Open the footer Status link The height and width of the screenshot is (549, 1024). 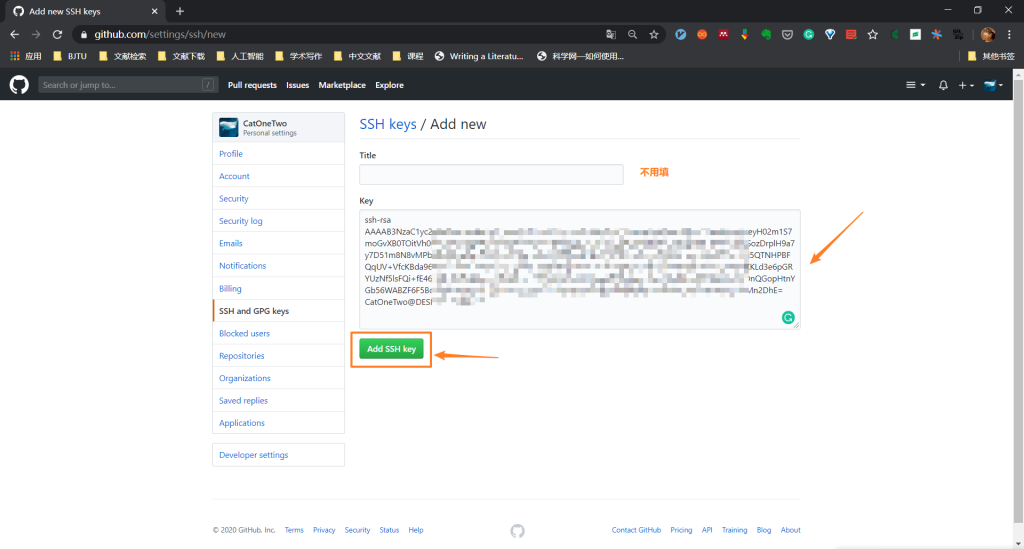[x=389, y=530]
